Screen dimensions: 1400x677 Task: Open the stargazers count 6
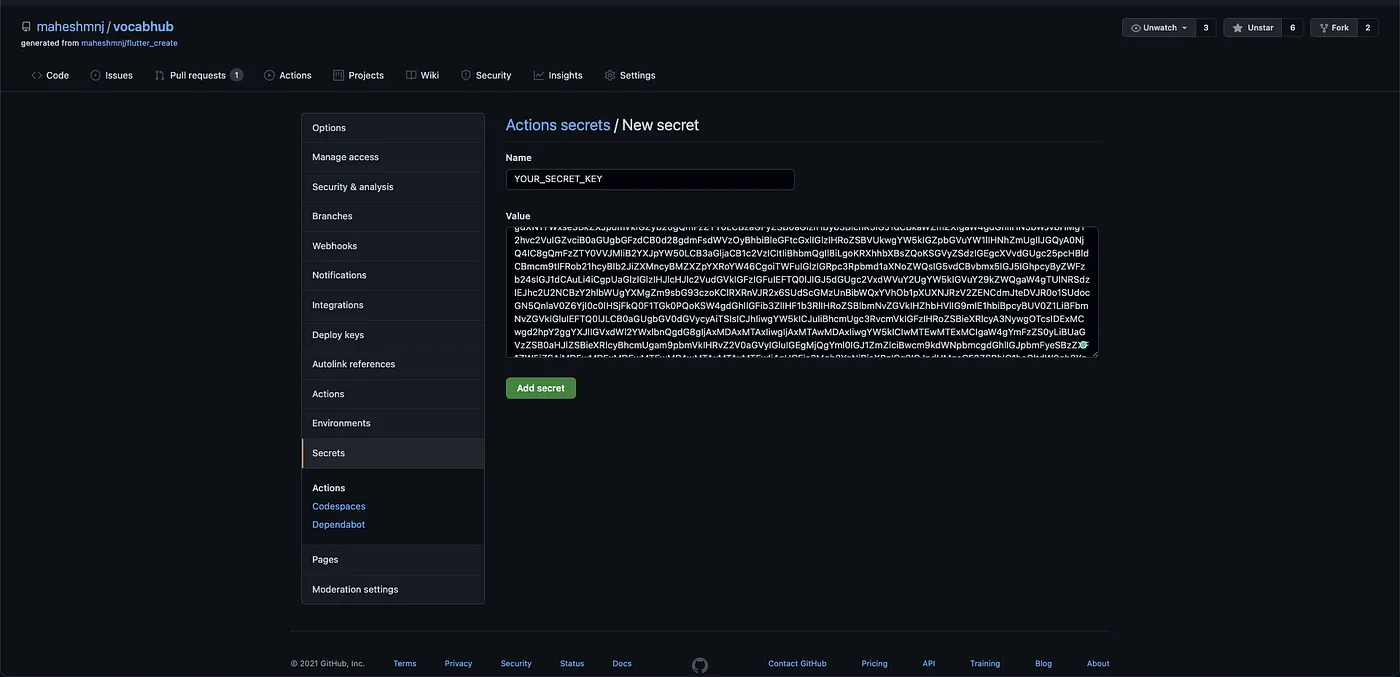click(1292, 28)
